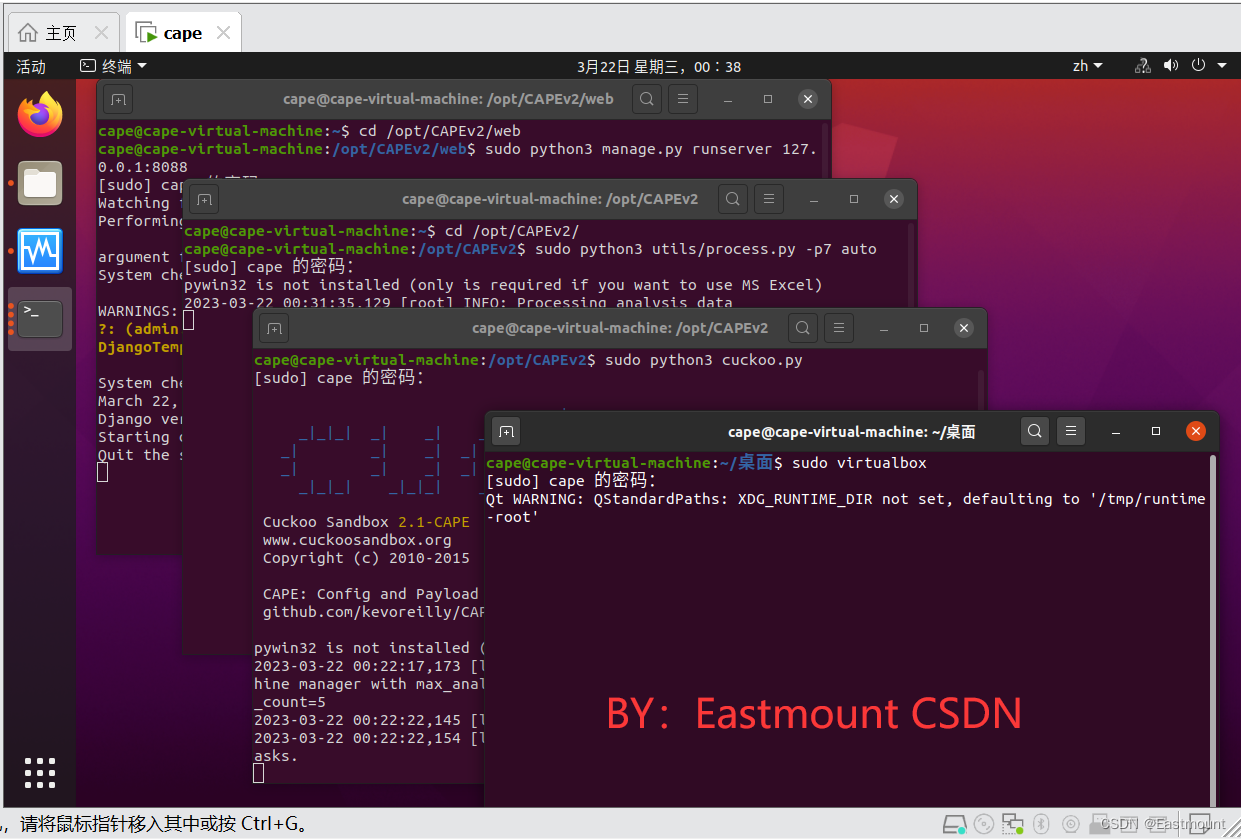Switch to the 主页 tab in VMware

(x=62, y=33)
